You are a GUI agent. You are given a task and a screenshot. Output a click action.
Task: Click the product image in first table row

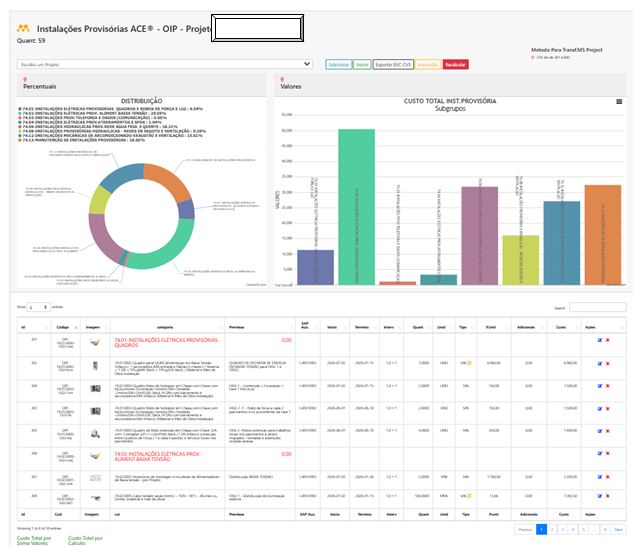click(94, 341)
